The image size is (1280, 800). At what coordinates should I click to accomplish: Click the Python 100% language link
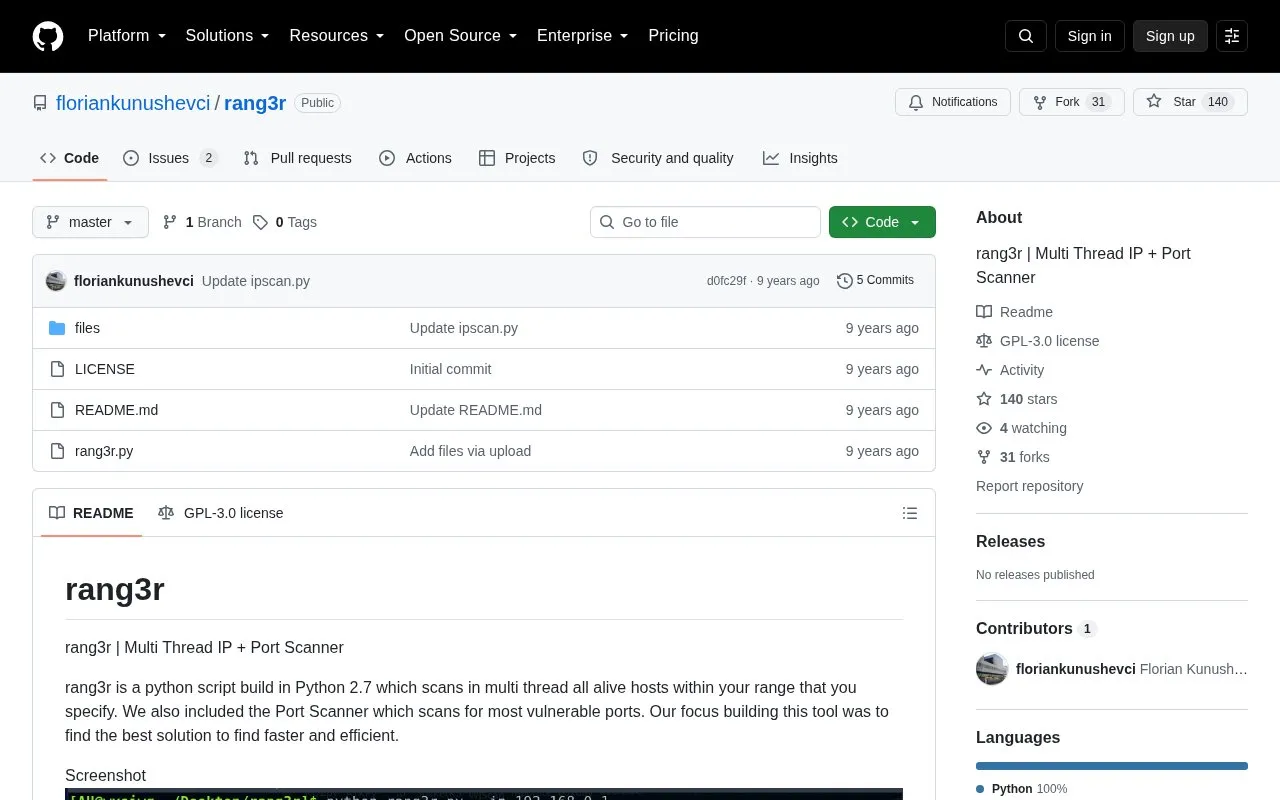(1021, 789)
